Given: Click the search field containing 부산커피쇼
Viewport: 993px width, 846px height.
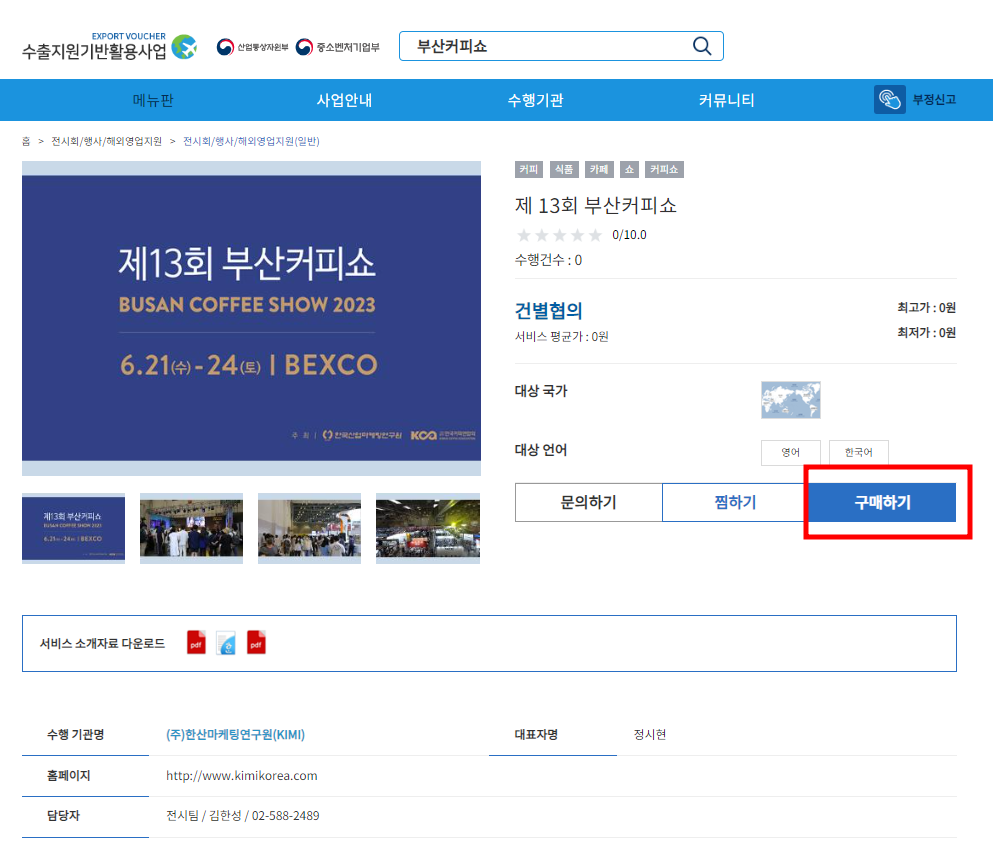Looking at the screenshot, I should (545, 46).
